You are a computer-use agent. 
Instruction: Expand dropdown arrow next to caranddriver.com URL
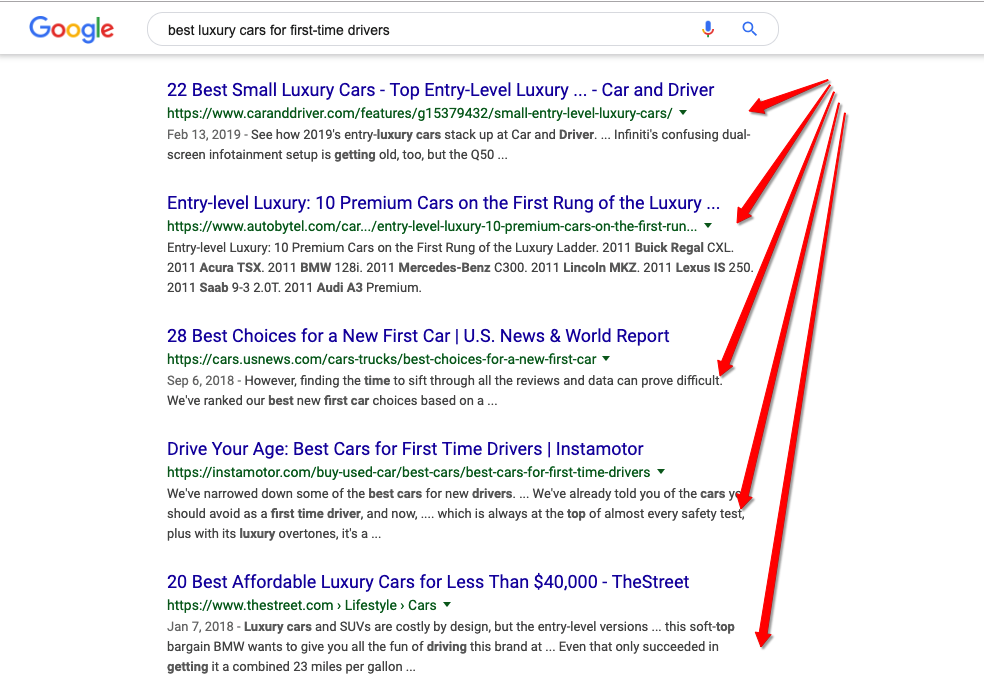(x=683, y=113)
